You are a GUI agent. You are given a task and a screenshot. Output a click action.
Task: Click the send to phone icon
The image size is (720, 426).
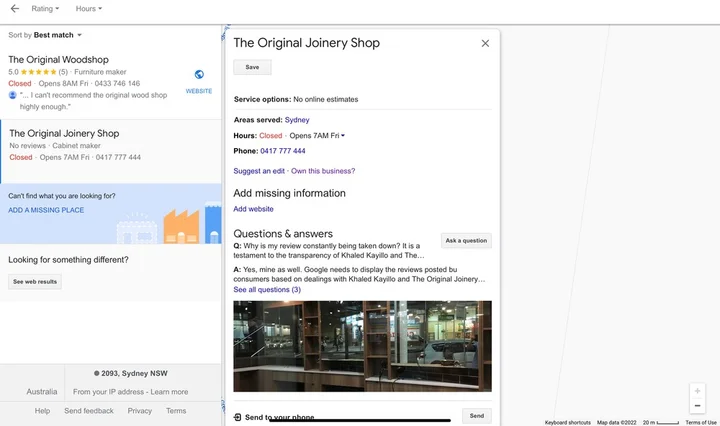[237, 417]
